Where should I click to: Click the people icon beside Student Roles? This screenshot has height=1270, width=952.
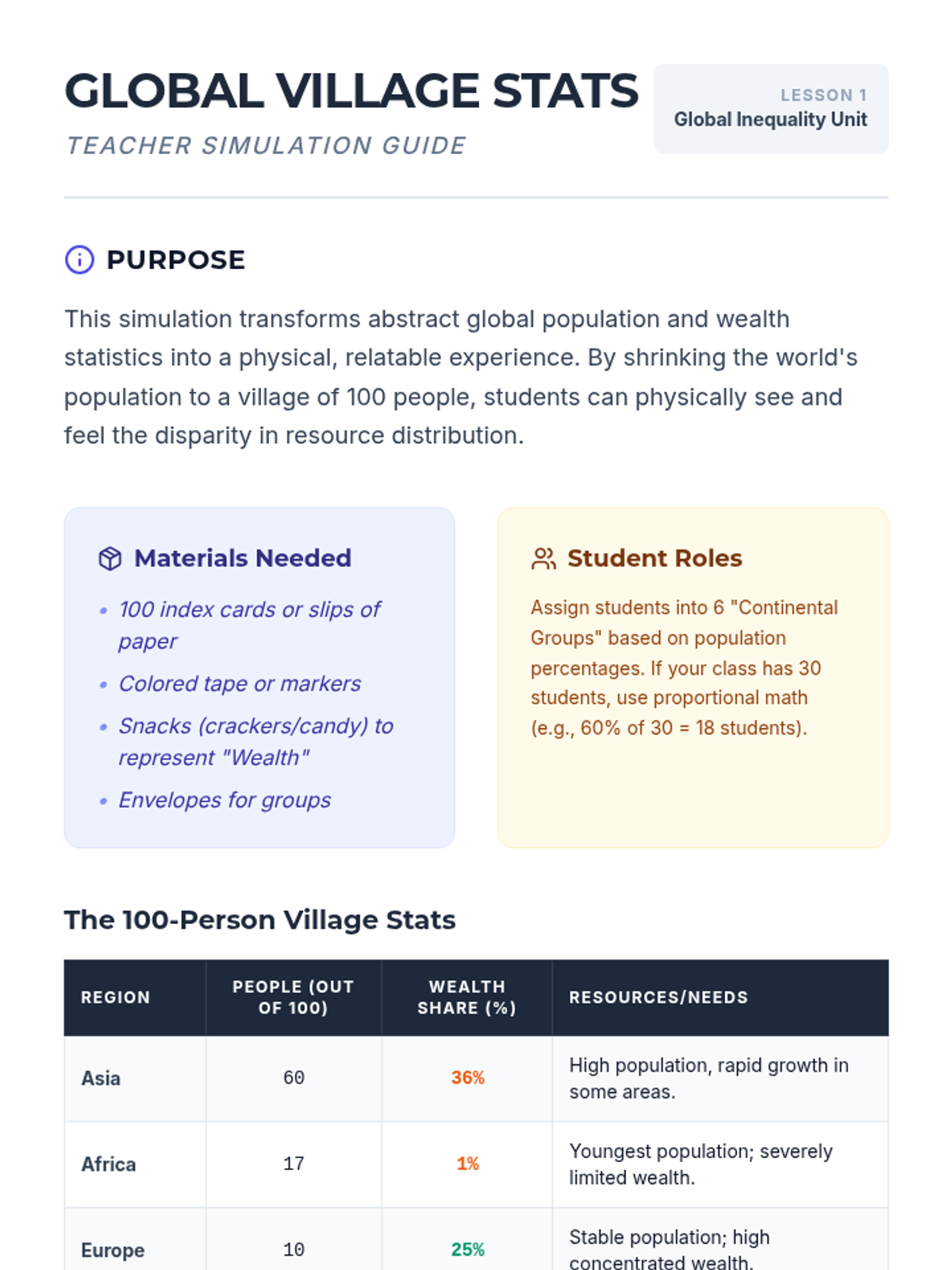[x=543, y=559]
